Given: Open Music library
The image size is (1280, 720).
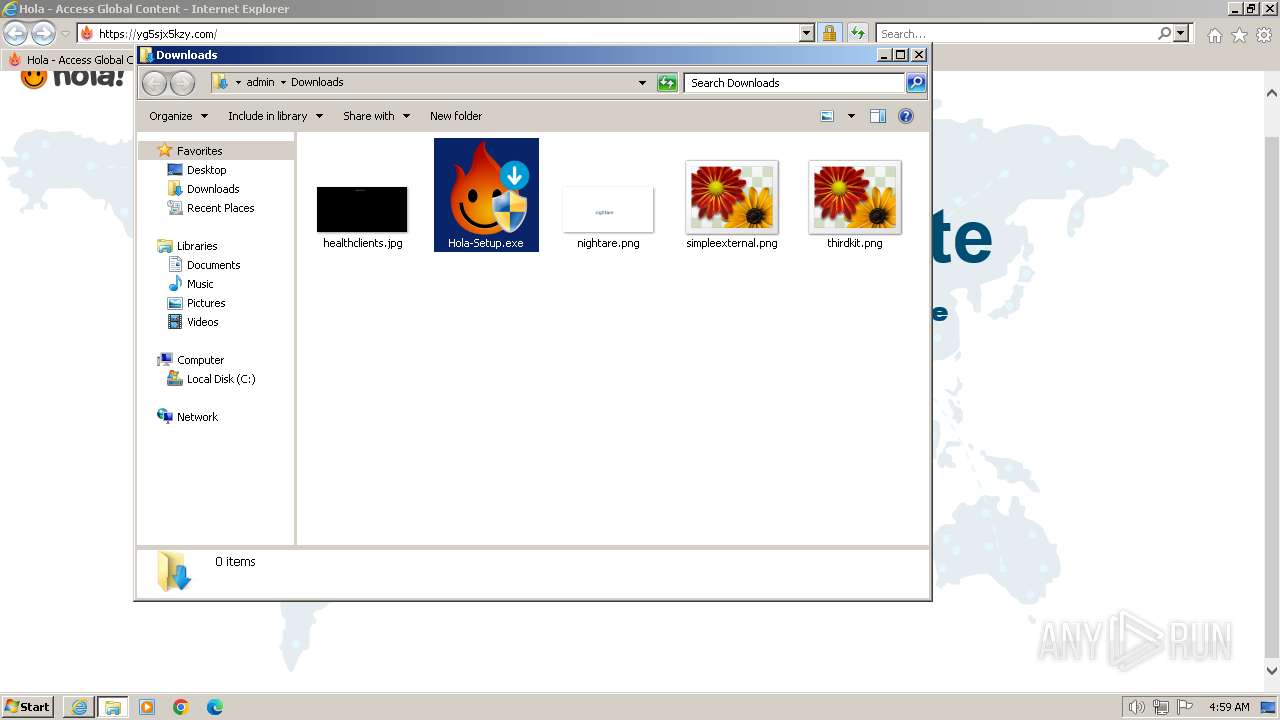Looking at the screenshot, I should point(200,284).
